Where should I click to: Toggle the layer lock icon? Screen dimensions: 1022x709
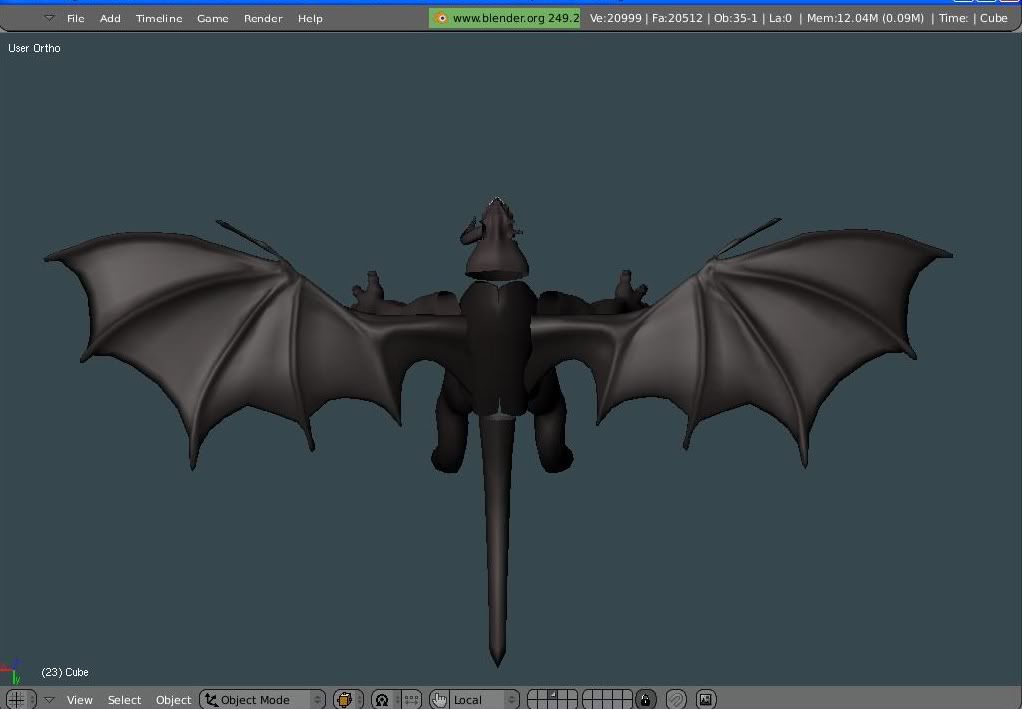click(x=646, y=699)
